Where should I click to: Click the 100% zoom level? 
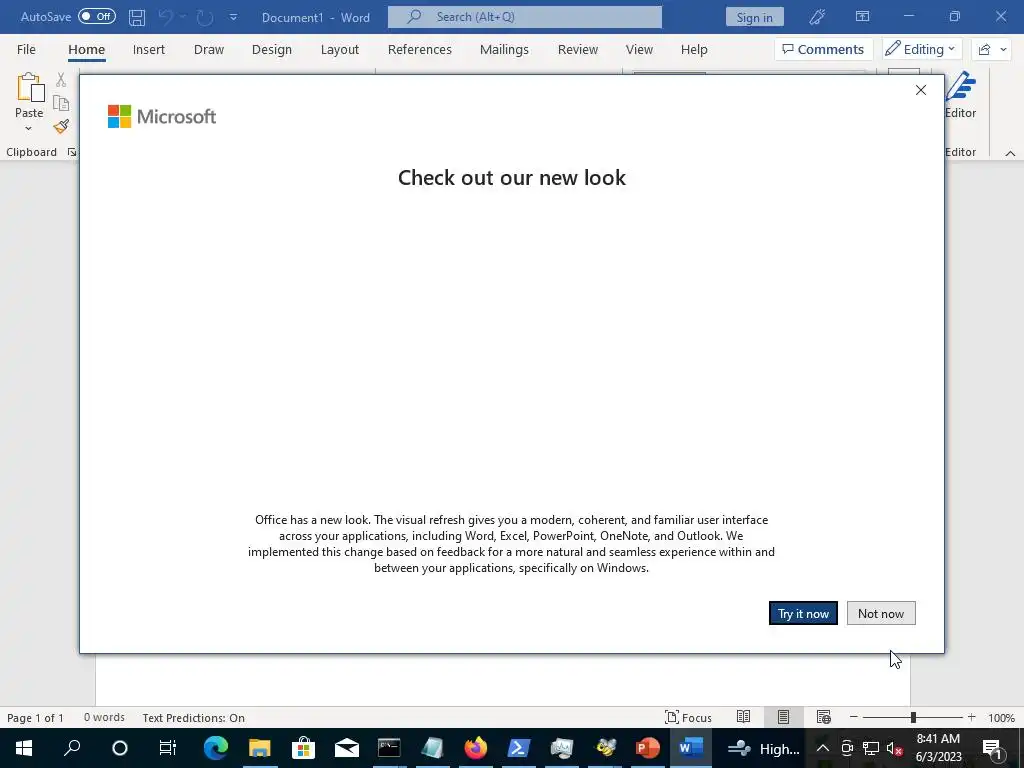[1001, 718]
